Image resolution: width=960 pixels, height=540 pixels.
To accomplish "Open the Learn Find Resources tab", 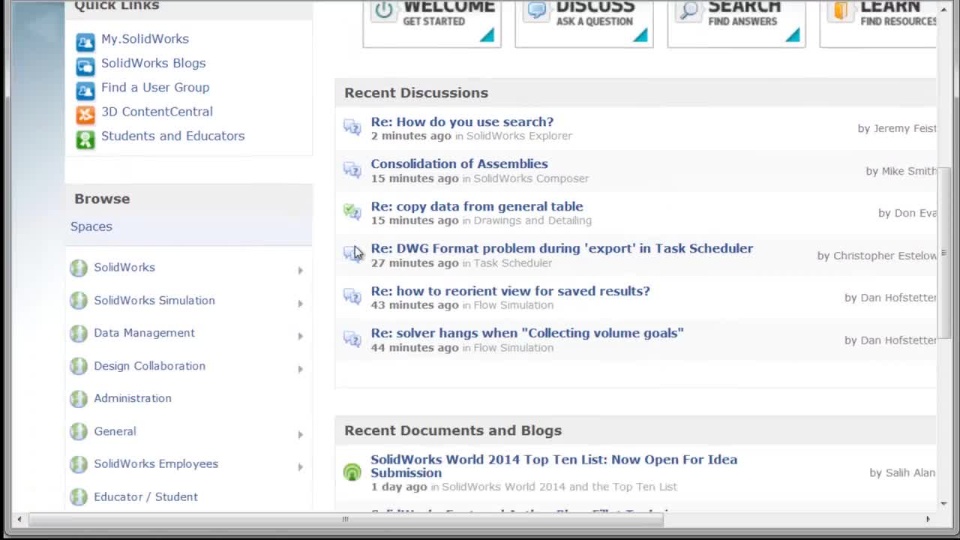I will pyautogui.click(x=879, y=23).
